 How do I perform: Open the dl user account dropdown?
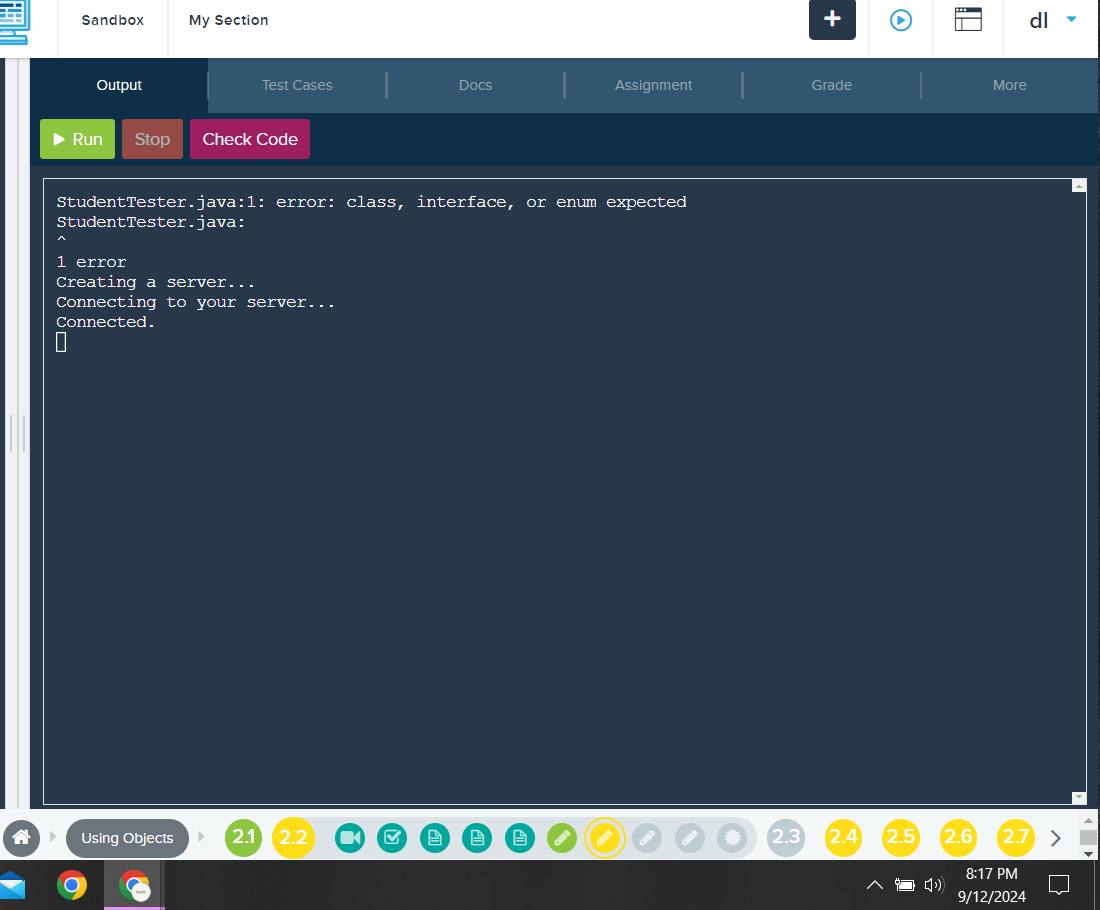(x=1048, y=19)
